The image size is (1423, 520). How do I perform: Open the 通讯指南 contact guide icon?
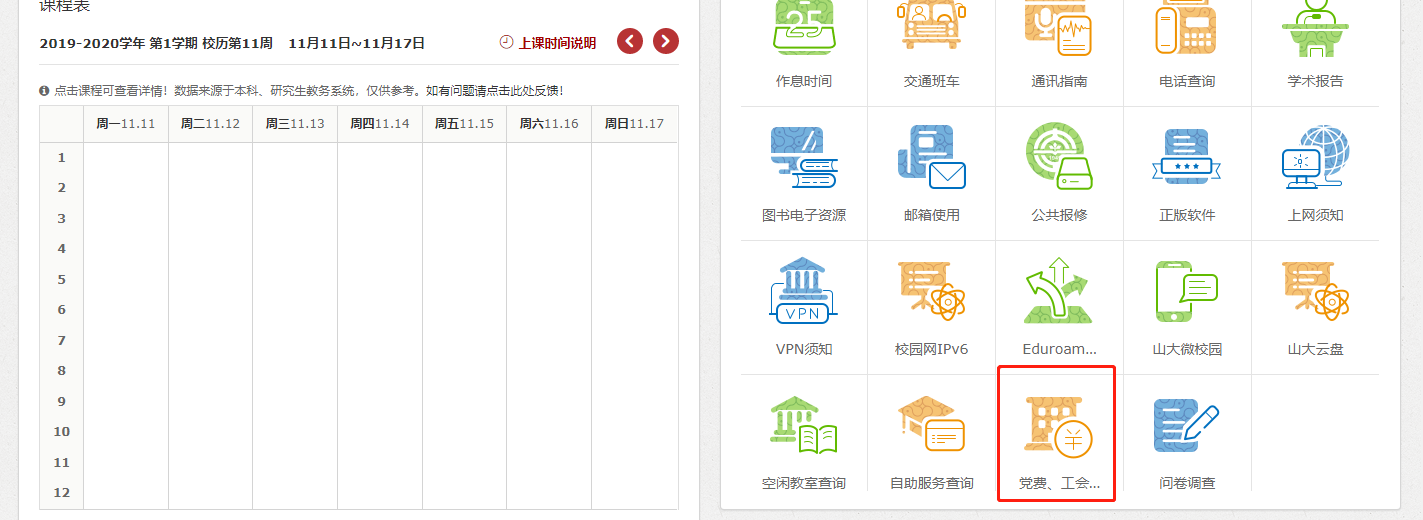pos(1059,28)
